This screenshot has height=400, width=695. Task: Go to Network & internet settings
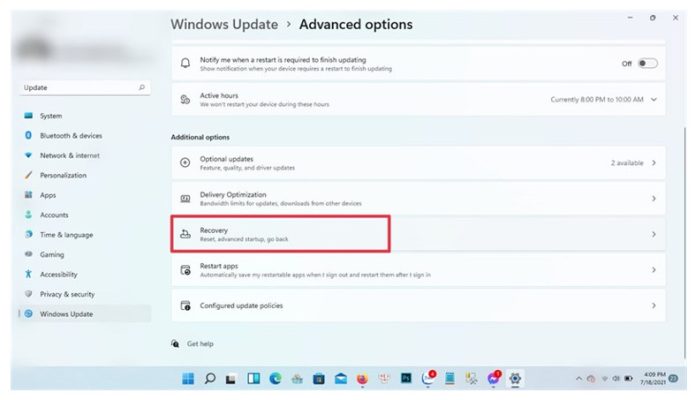(x=70, y=156)
